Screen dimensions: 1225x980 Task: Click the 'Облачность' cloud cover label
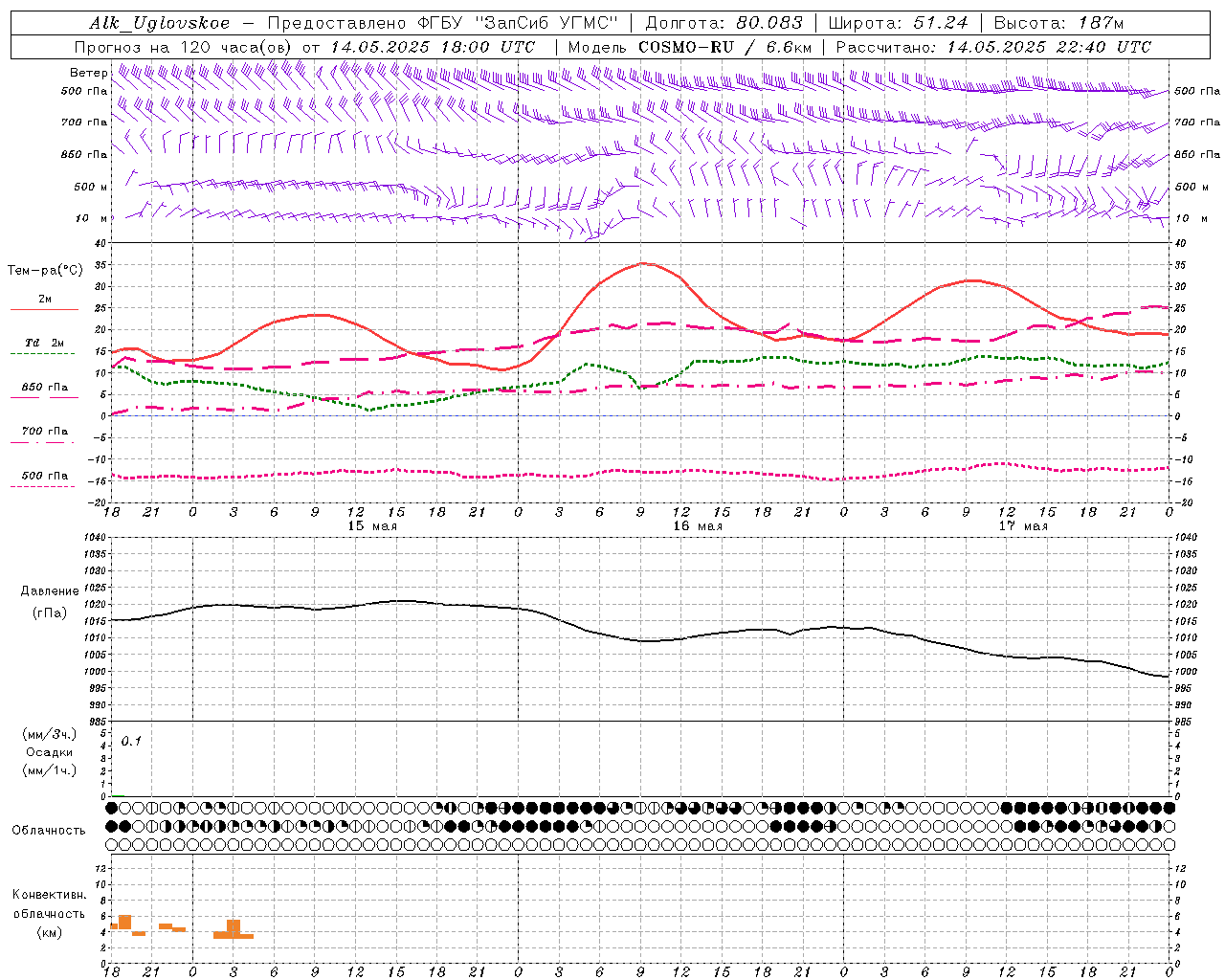pos(49,831)
